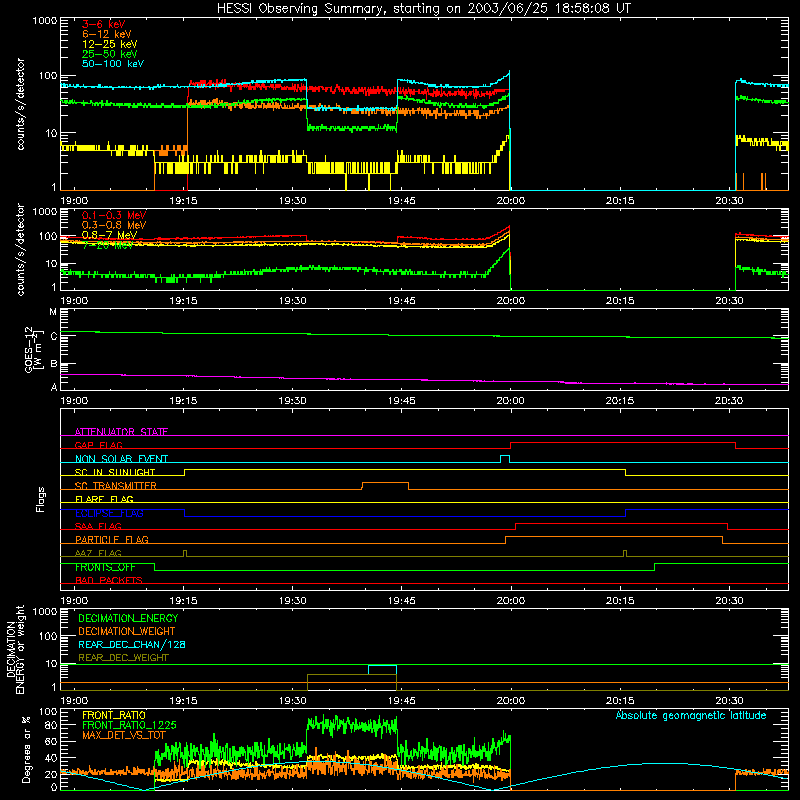
Task: Click the 'REAR_DEC_WEIGHT' legend label
Action: tap(123, 658)
